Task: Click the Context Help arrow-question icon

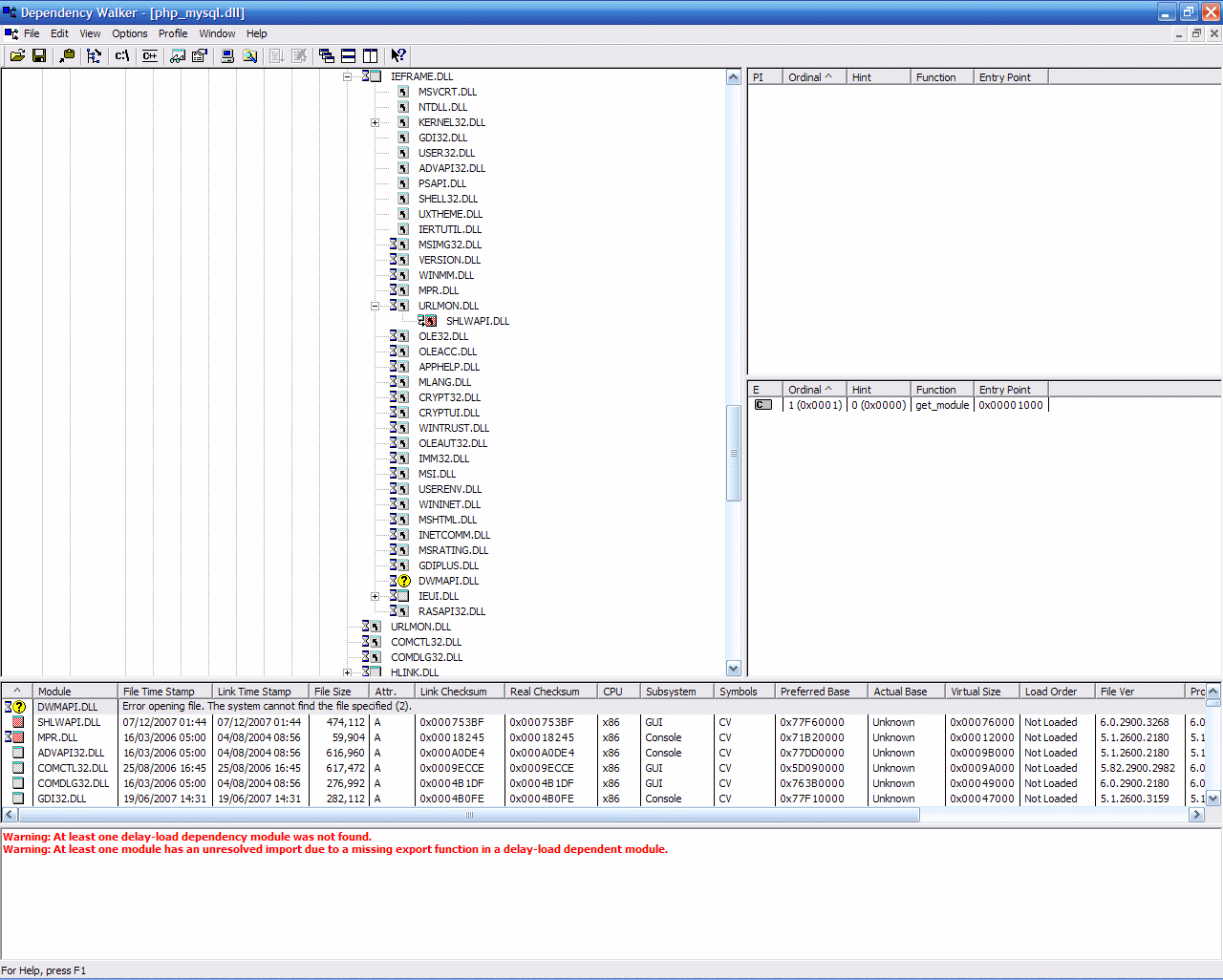Action: (x=397, y=55)
